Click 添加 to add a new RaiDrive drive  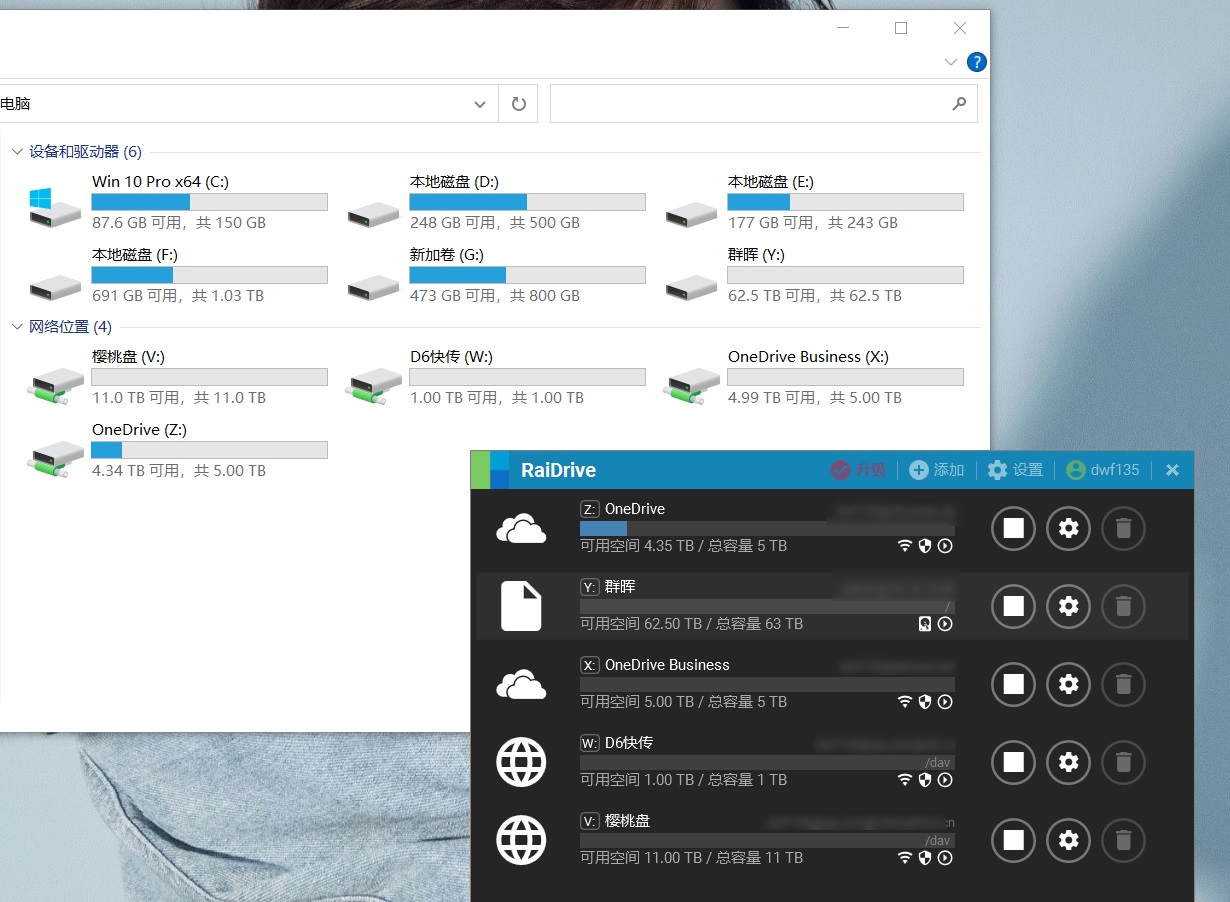(x=937, y=470)
